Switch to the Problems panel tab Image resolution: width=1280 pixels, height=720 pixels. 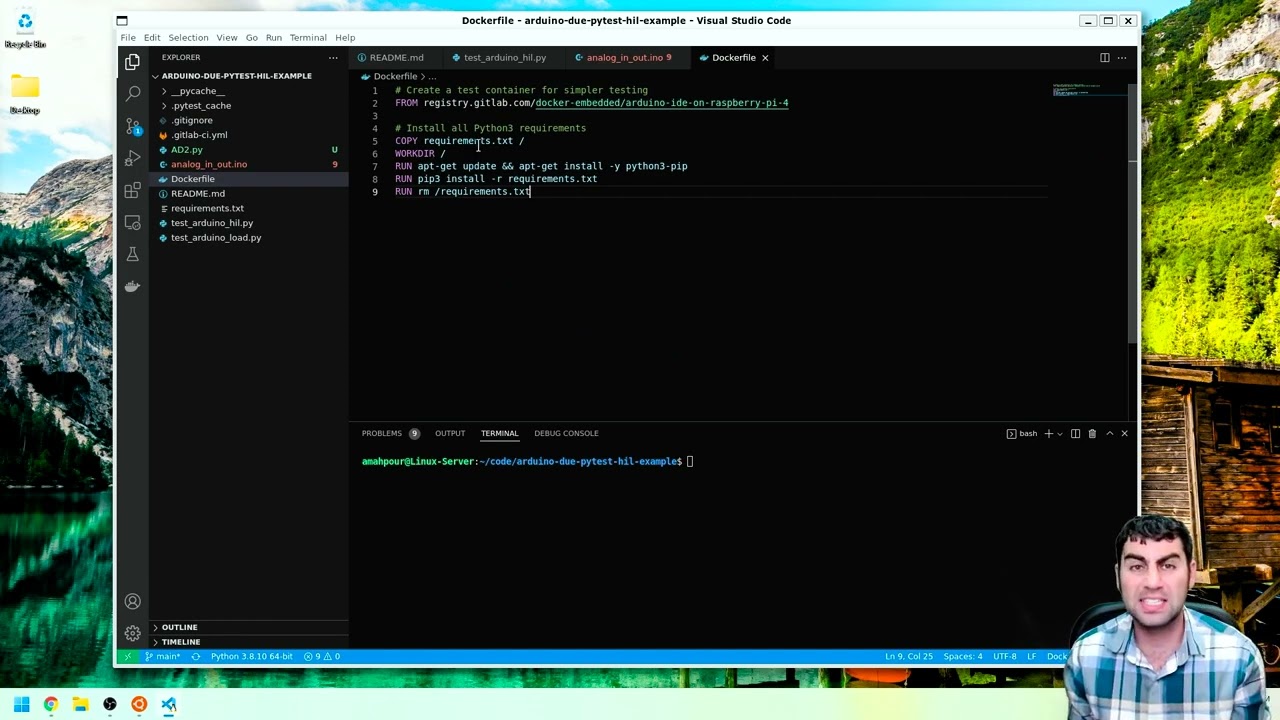click(x=390, y=433)
